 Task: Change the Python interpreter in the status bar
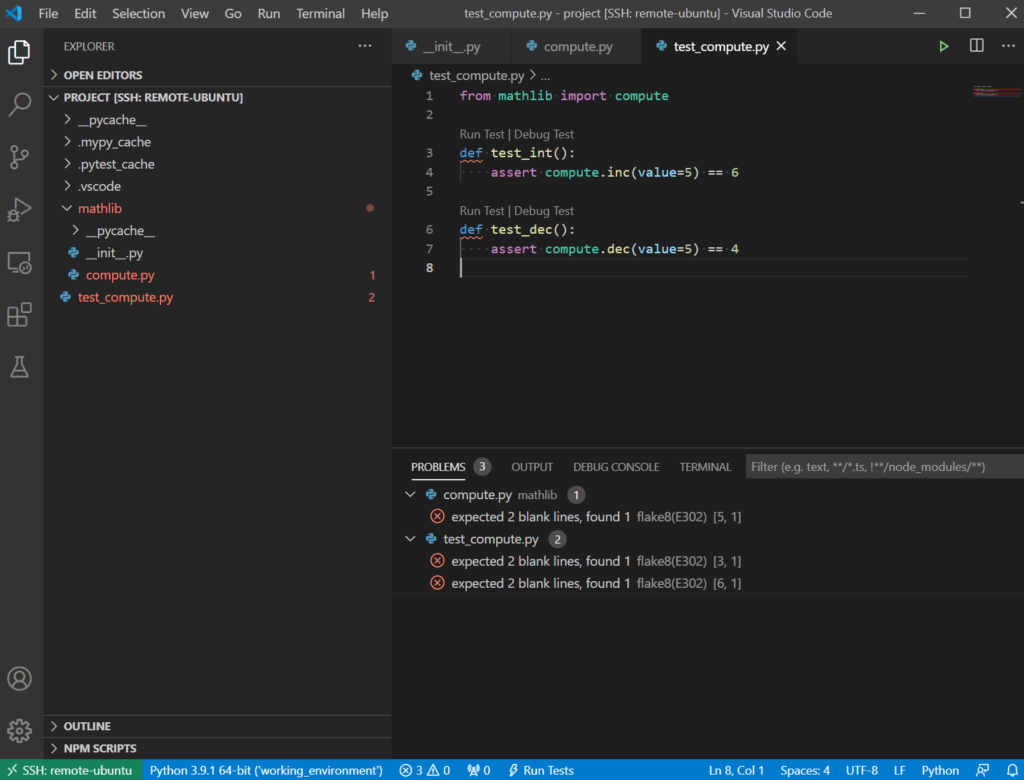[266, 770]
